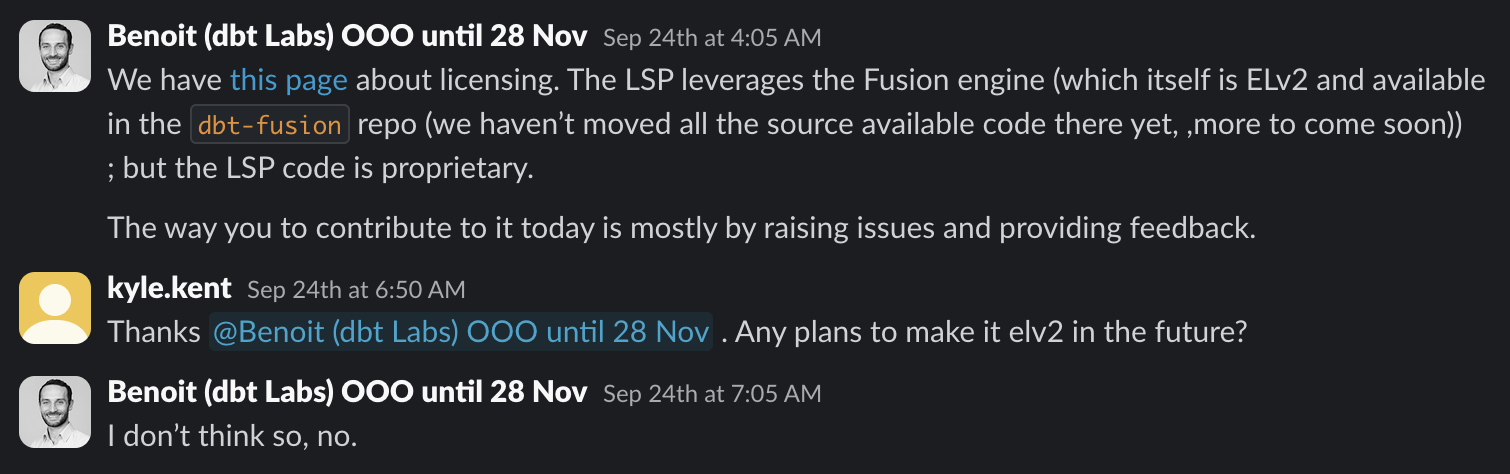Open the "Sep 24th at 6:50 AM" timestamp
The height and width of the screenshot is (474, 1510).
tap(356, 290)
